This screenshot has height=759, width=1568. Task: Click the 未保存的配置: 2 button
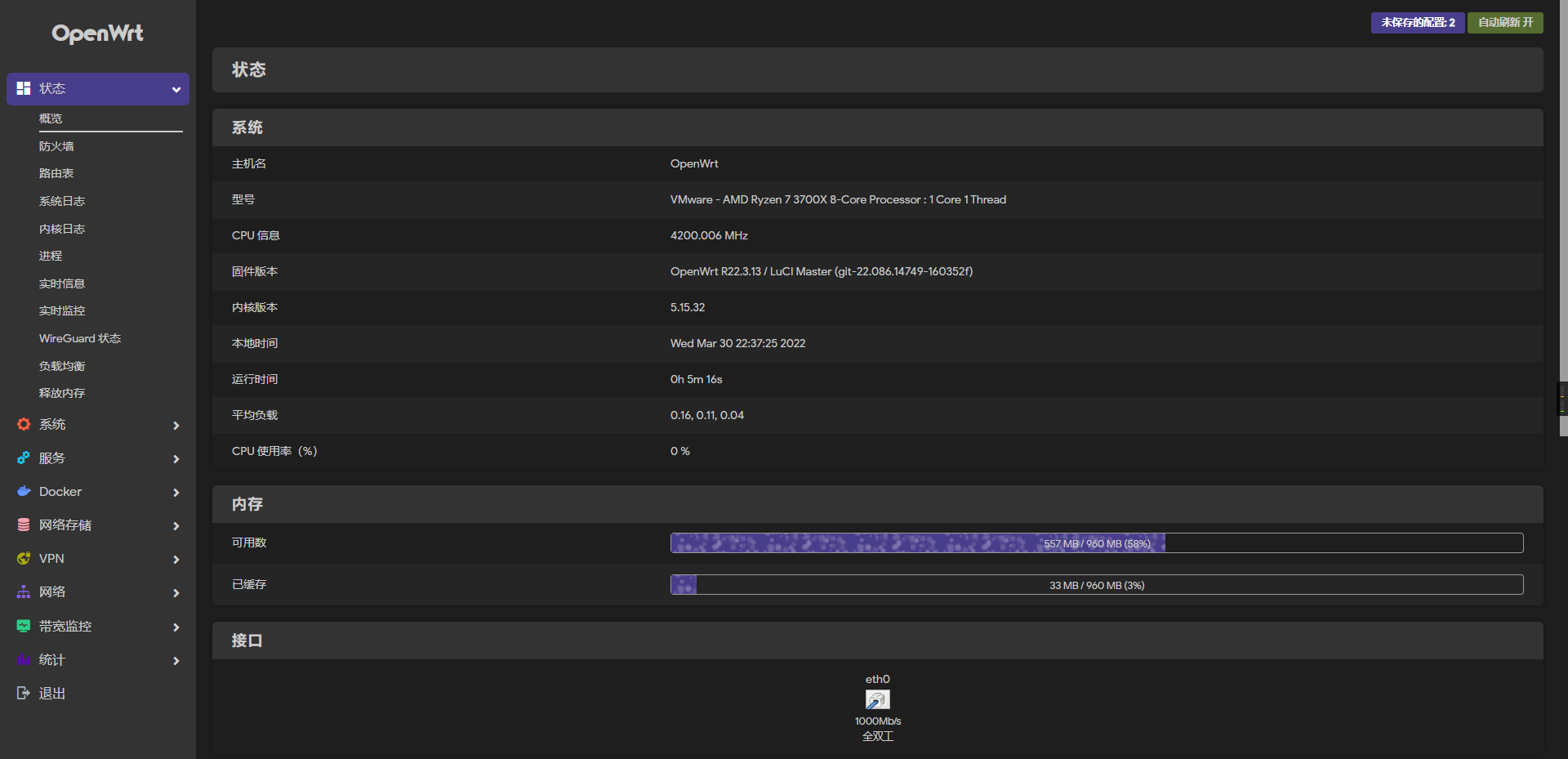pos(1418,23)
